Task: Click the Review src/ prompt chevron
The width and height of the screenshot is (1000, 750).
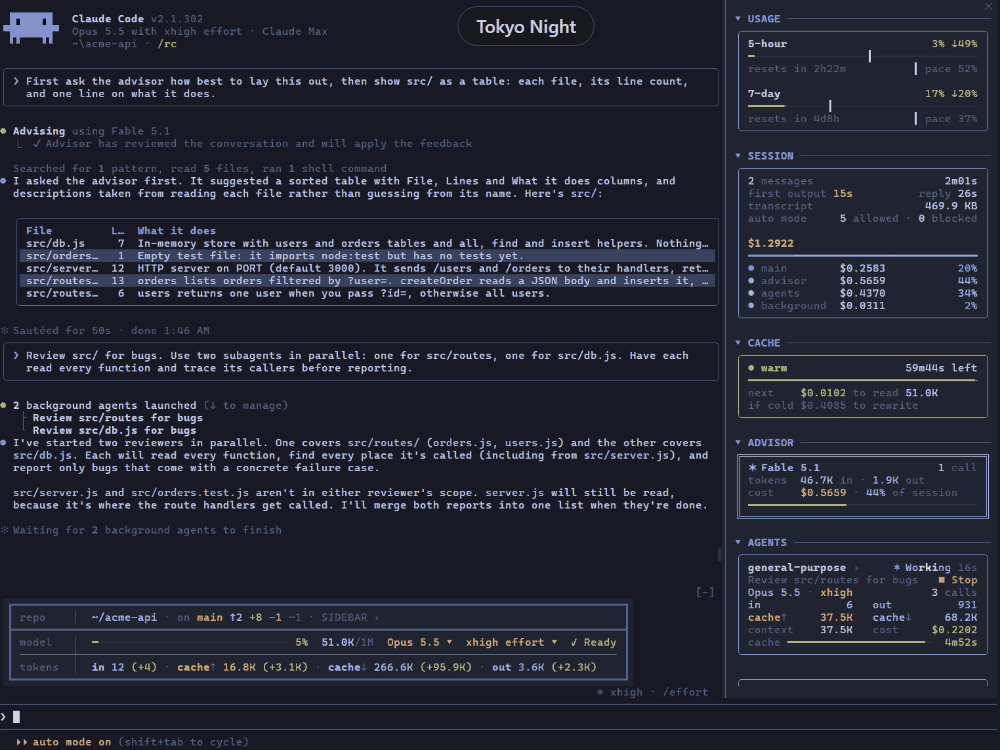Action: (x=16, y=355)
